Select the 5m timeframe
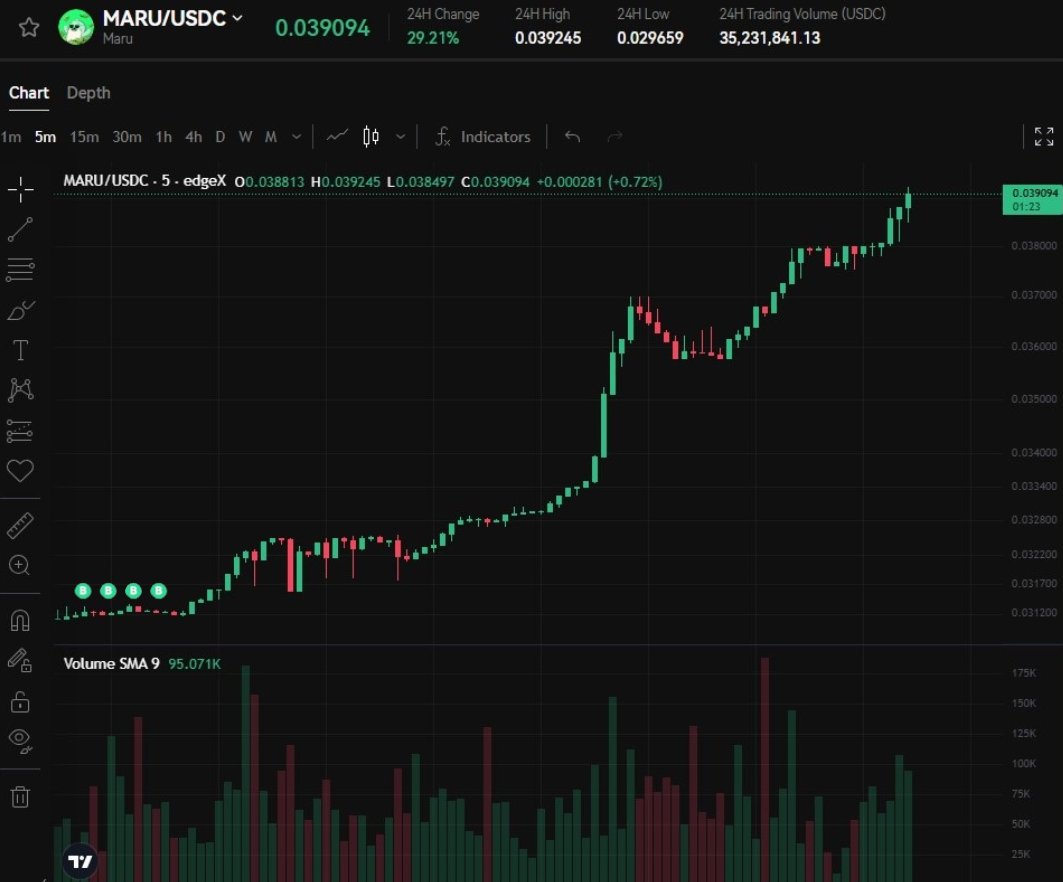Viewport: 1063px width, 882px height. 45,137
